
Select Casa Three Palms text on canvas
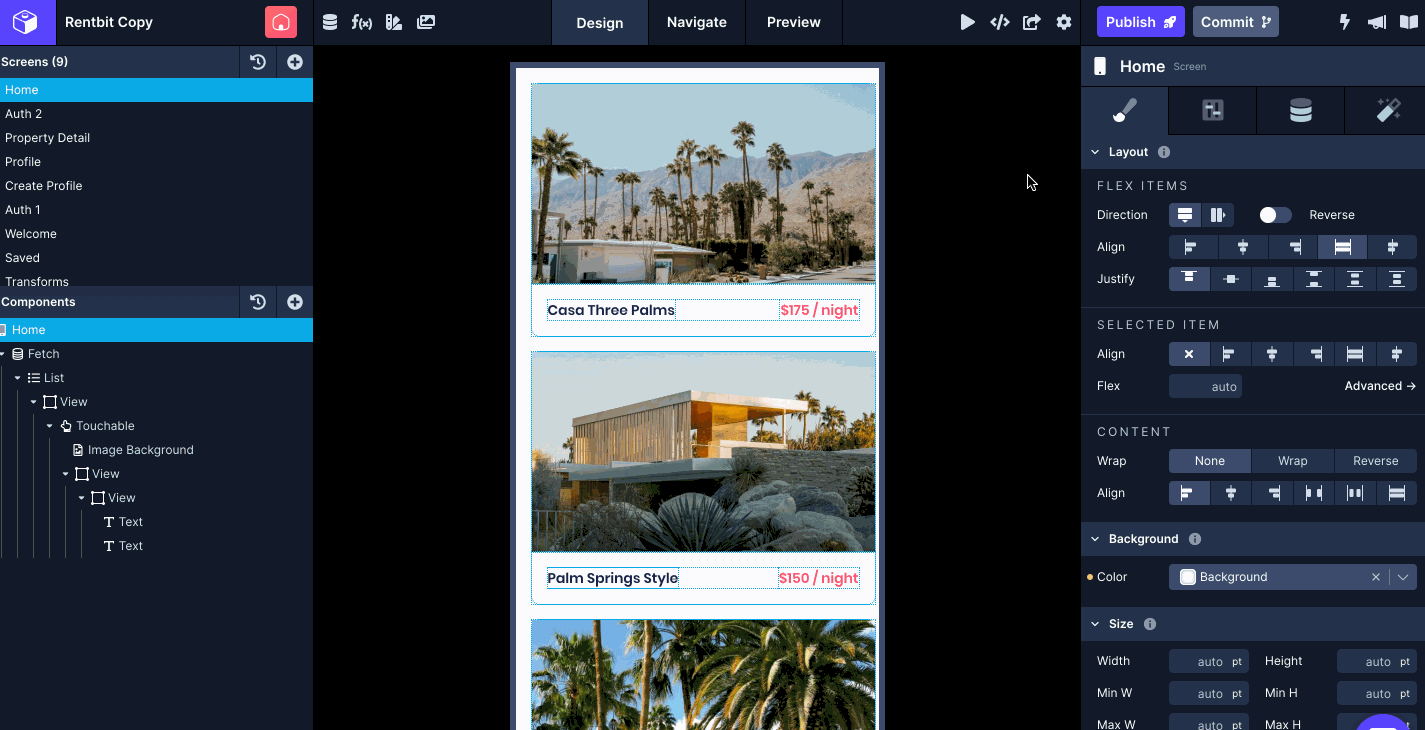click(x=611, y=310)
